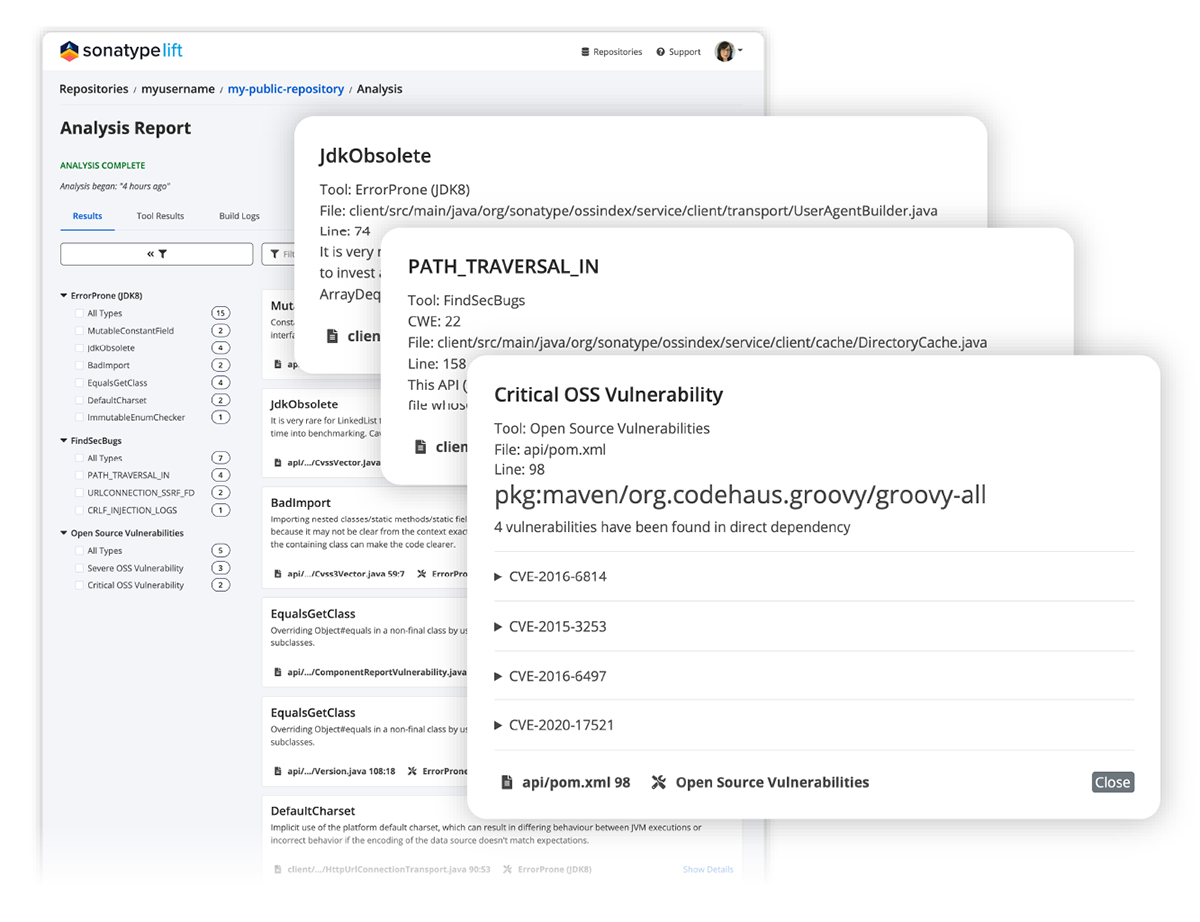Click file icon beside HttpUrlConnectionTransport.java 90:53
1200x922 pixels.
coord(277,869)
